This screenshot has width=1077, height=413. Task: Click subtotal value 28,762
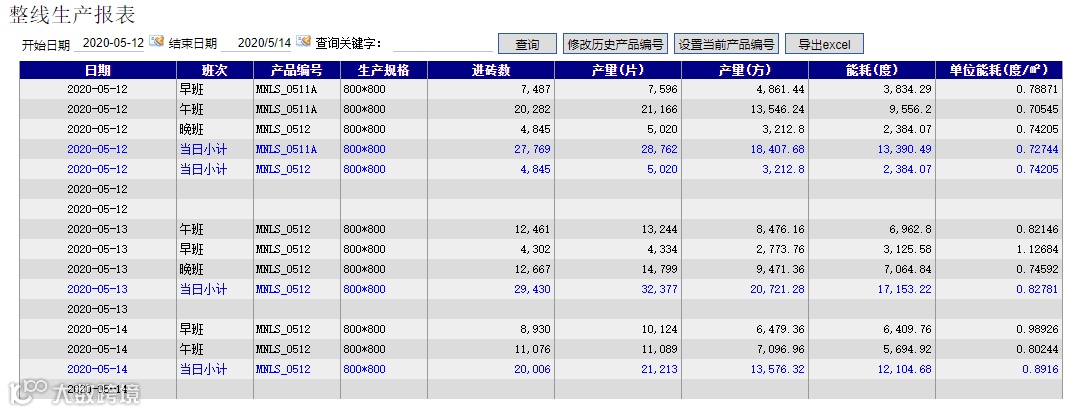[x=660, y=149]
